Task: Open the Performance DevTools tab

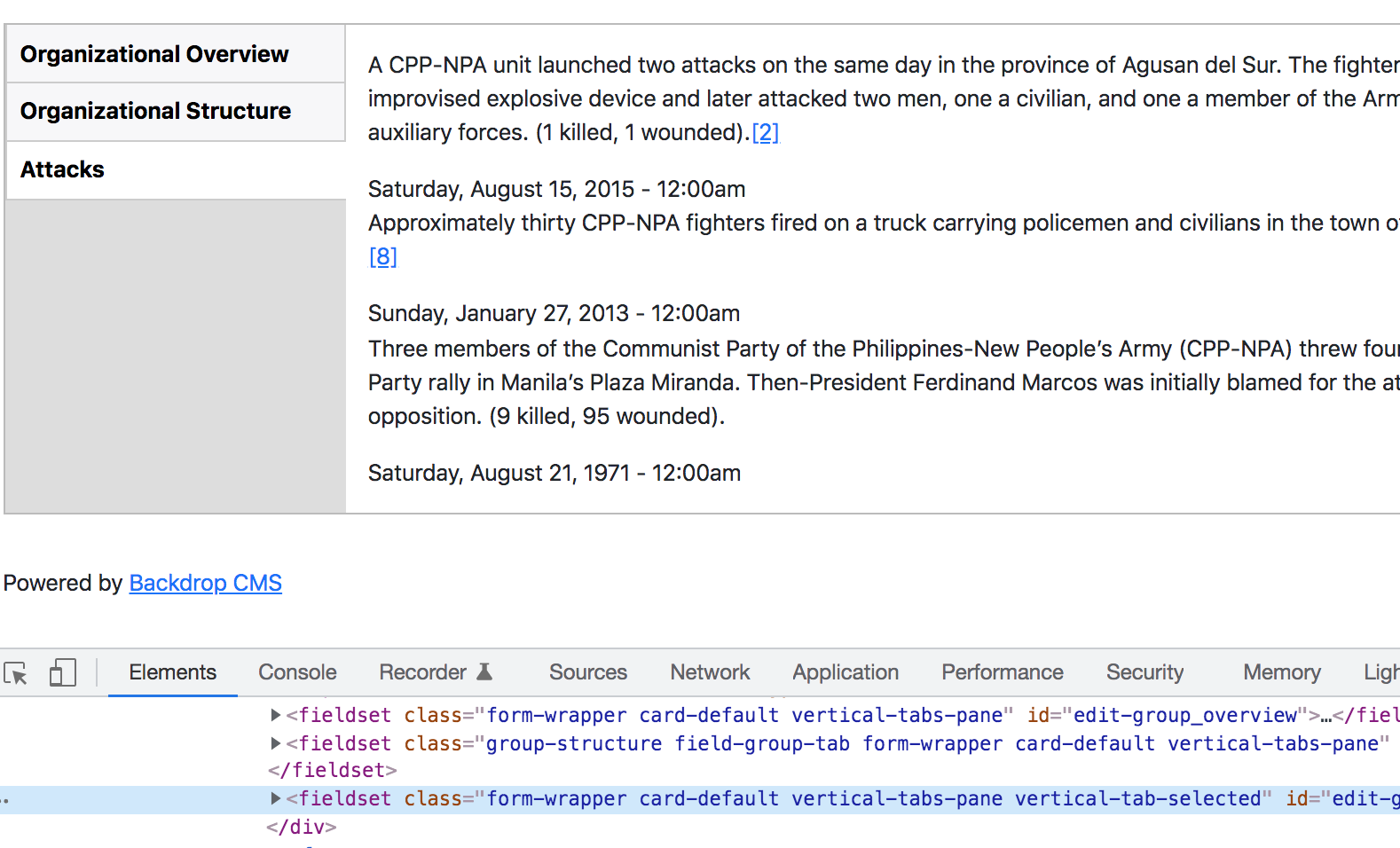Action: coord(1002,672)
